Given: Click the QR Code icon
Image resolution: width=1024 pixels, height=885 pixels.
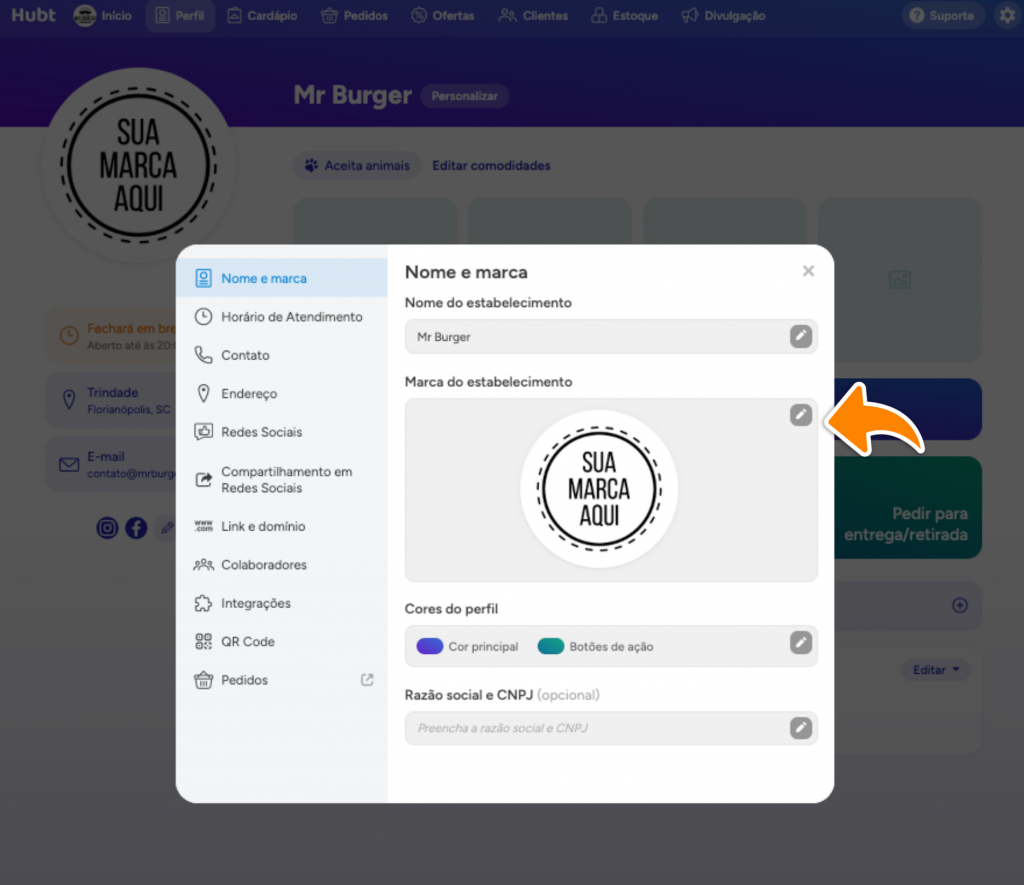Looking at the screenshot, I should 204,641.
